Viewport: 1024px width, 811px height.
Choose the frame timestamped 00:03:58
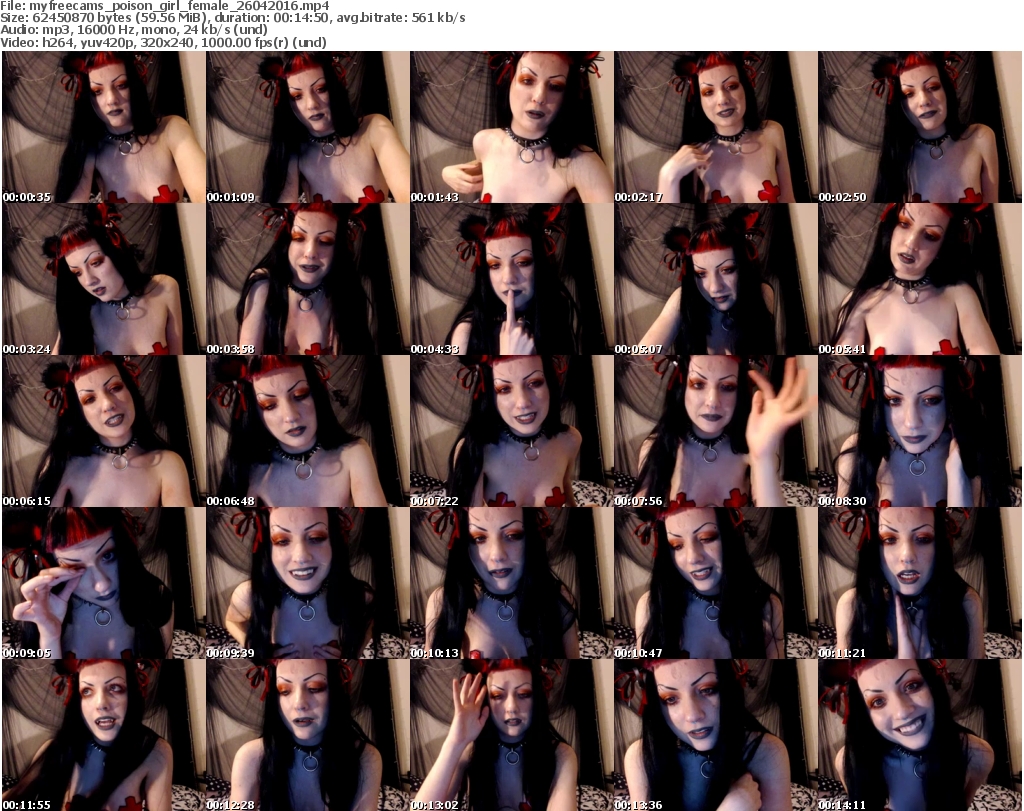[308, 279]
